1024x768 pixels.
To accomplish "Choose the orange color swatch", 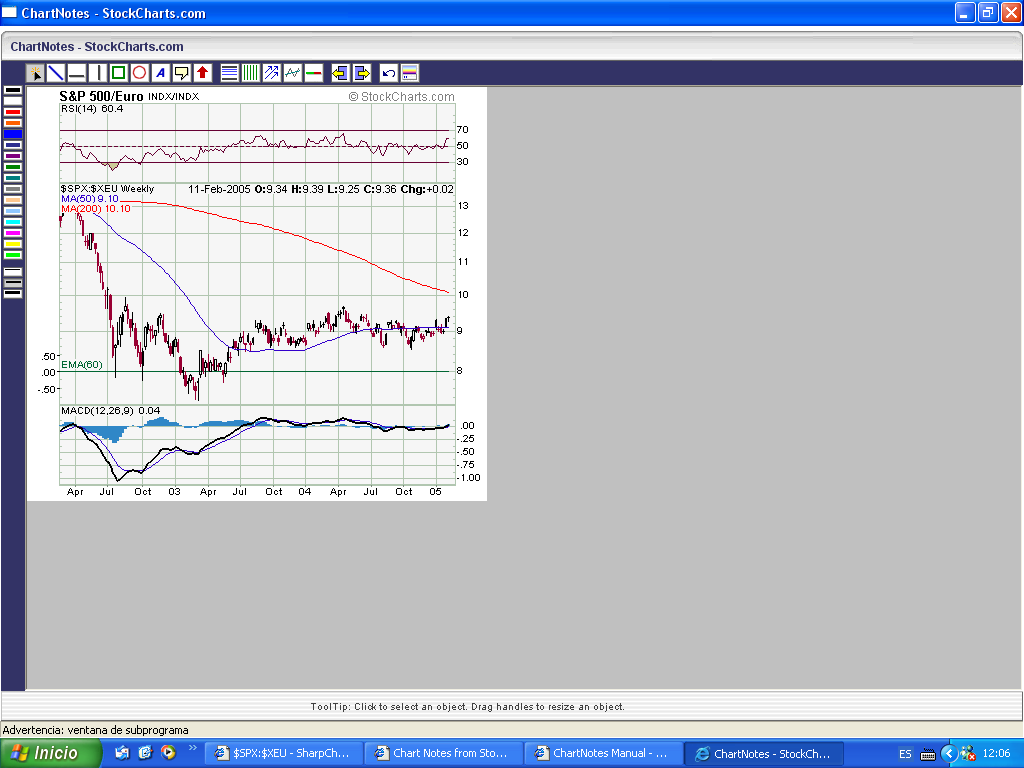I will click(13, 123).
